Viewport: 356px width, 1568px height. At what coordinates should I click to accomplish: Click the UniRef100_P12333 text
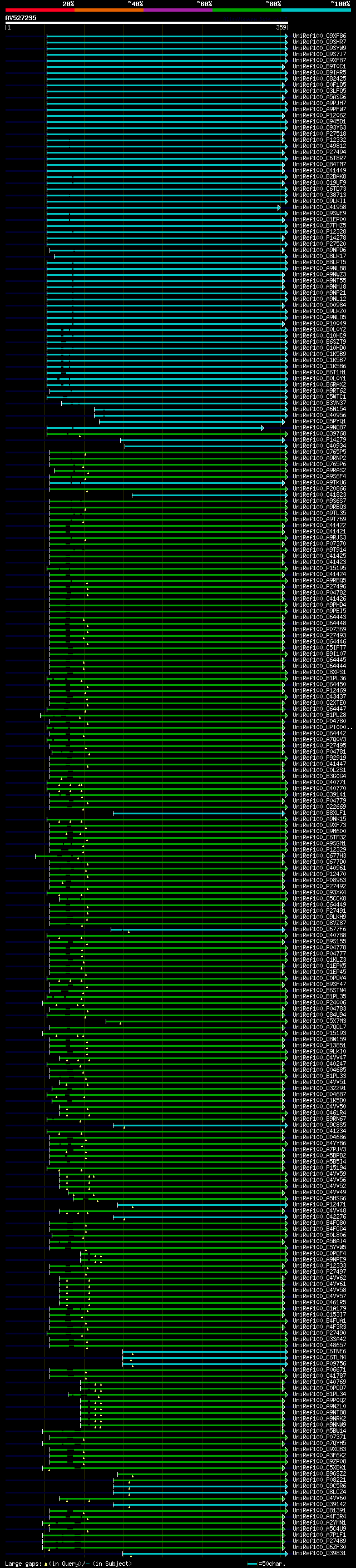[319, 1265]
